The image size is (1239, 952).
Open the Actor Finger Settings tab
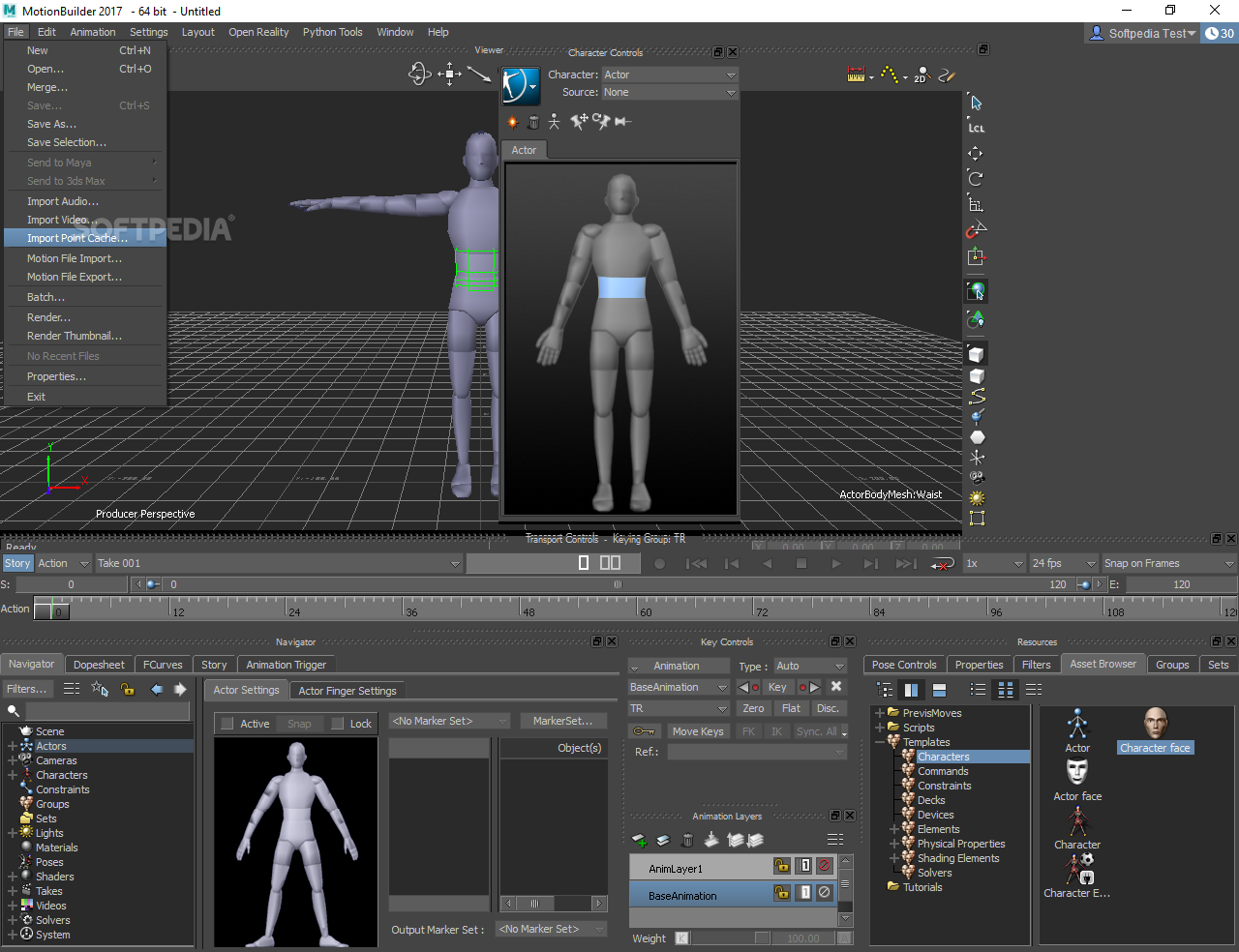(x=348, y=691)
